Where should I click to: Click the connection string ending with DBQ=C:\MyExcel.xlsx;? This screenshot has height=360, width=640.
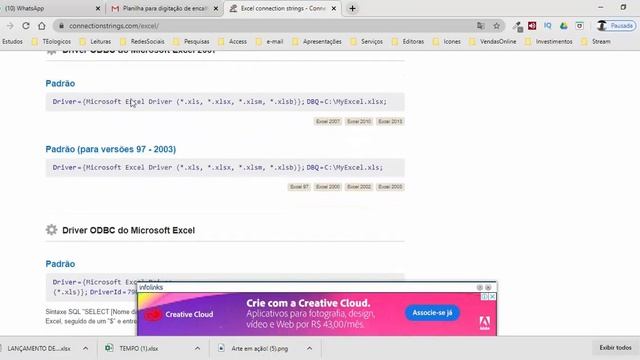[x=225, y=102]
